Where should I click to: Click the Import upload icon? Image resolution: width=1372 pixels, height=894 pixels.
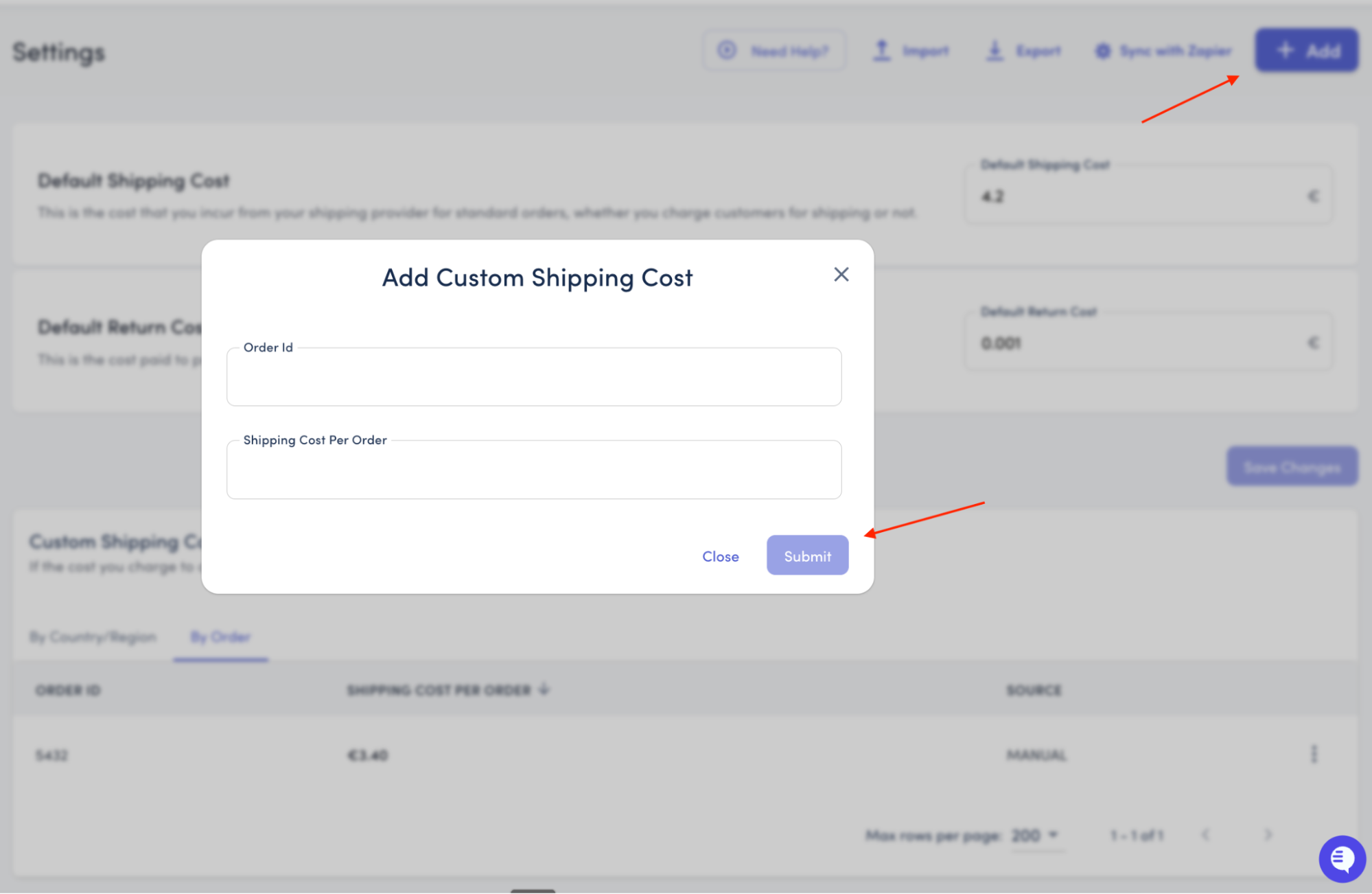(x=882, y=50)
